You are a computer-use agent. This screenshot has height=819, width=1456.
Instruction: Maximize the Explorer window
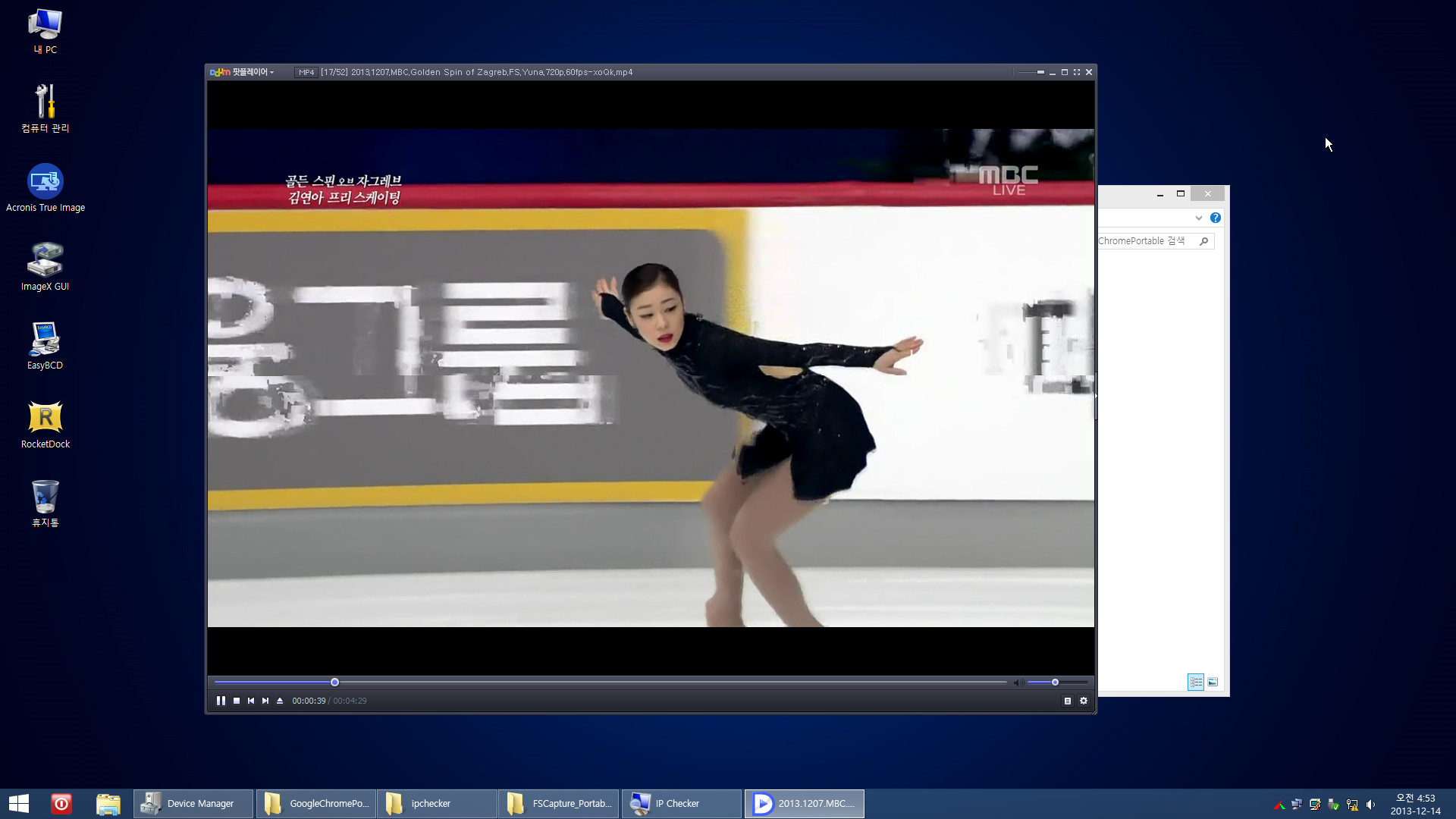[1181, 194]
